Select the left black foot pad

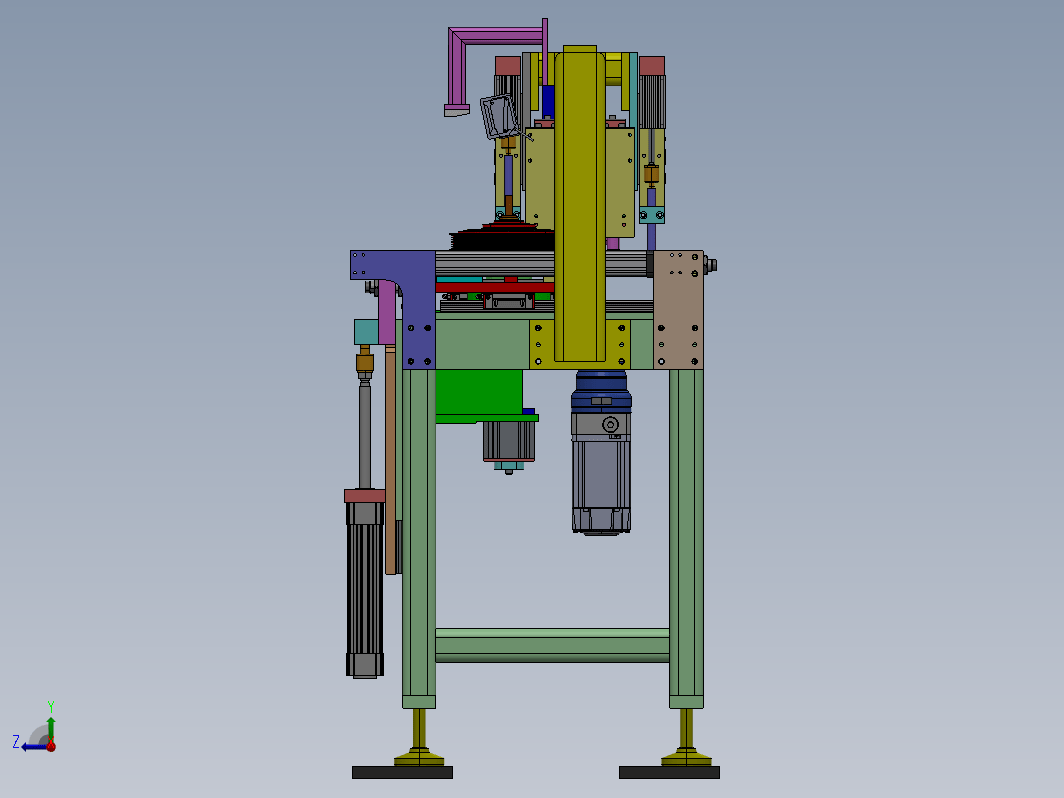(402, 772)
